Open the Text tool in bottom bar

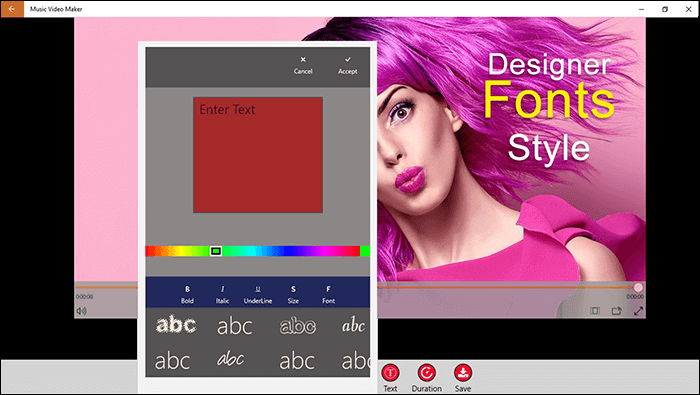point(390,378)
